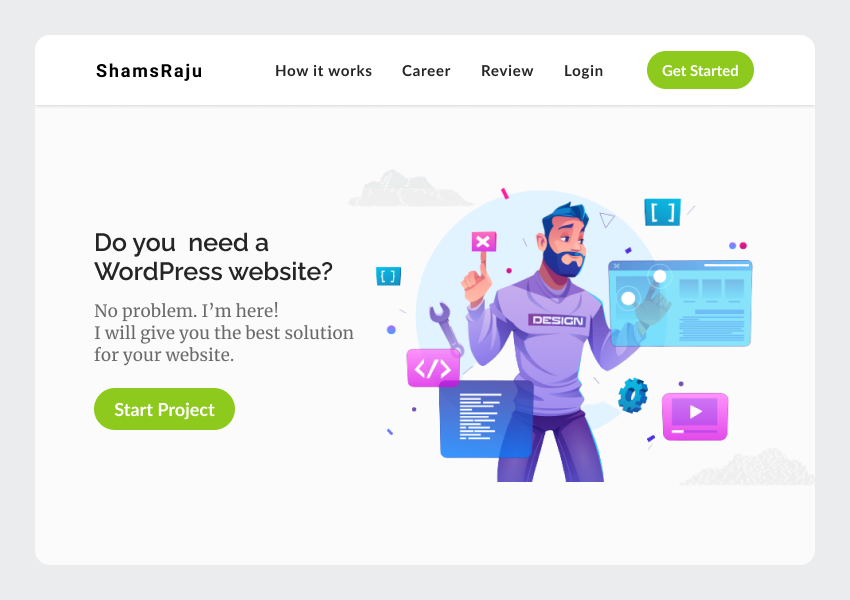Image resolution: width=850 pixels, height=600 pixels.
Task: Click the translucent browser window illustration
Action: click(680, 303)
